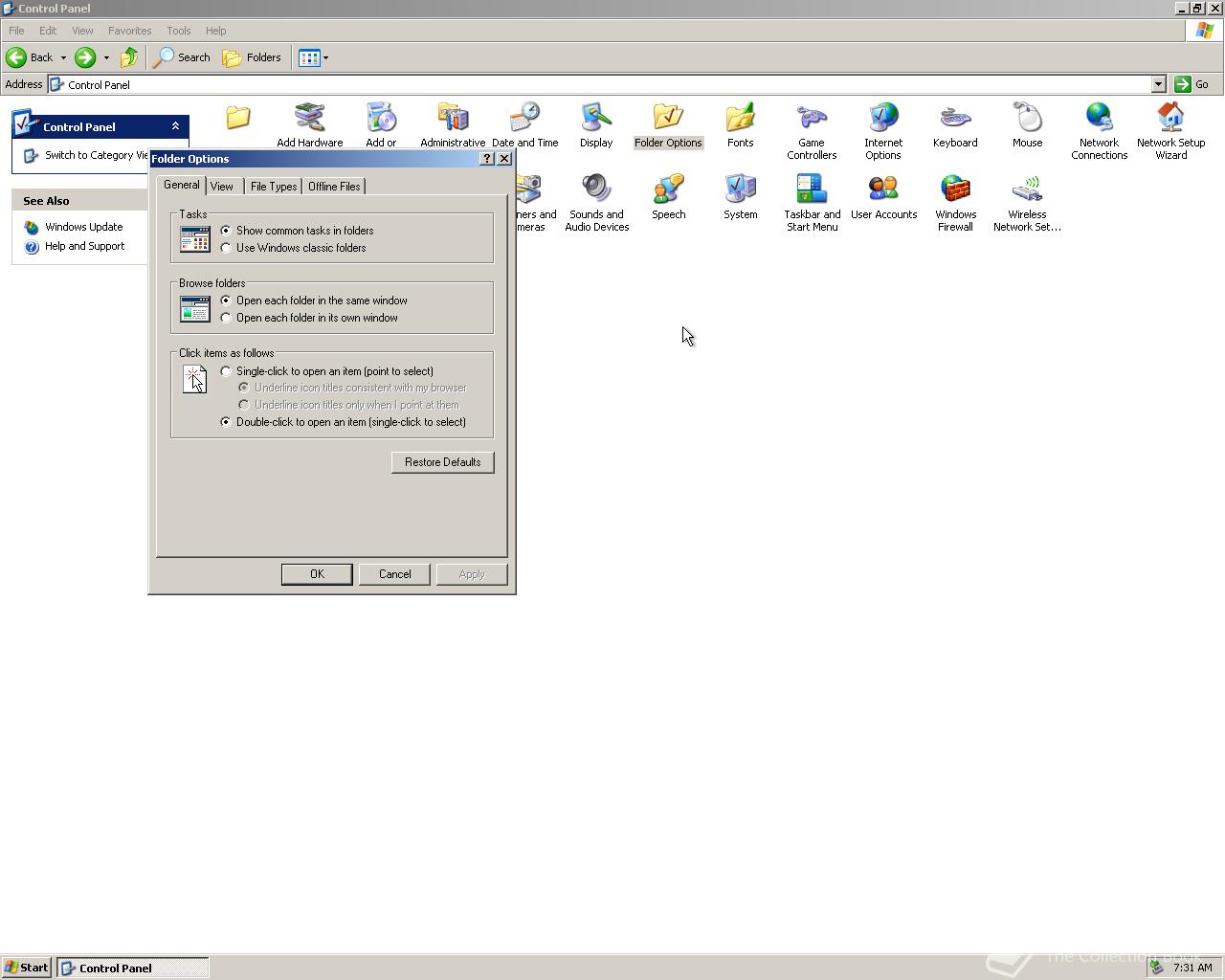Open Taskbar and Start Menu icon
This screenshot has height=980, width=1225.
point(812,203)
